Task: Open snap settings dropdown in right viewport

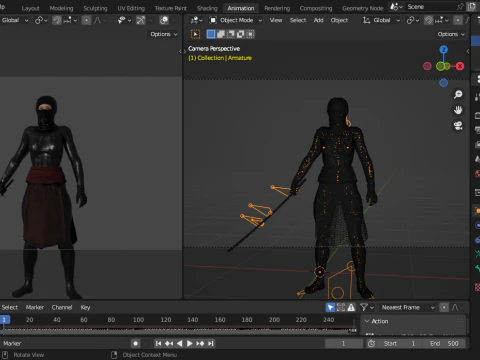Action: [442, 20]
